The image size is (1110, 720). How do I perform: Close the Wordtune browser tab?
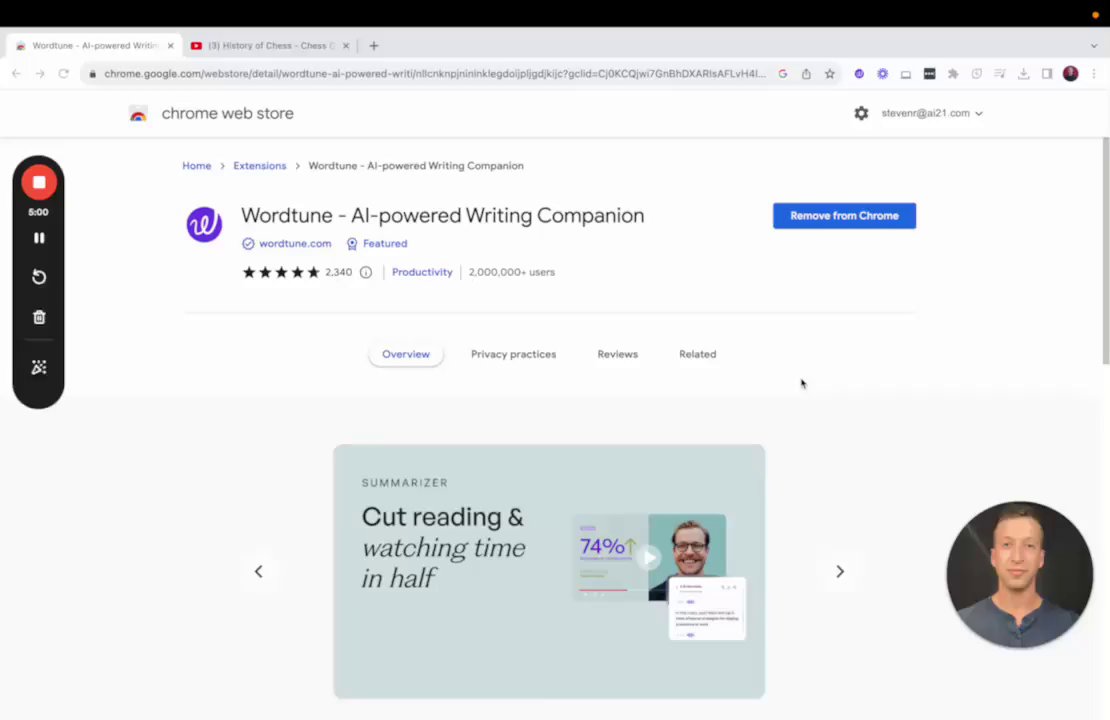[x=171, y=45]
